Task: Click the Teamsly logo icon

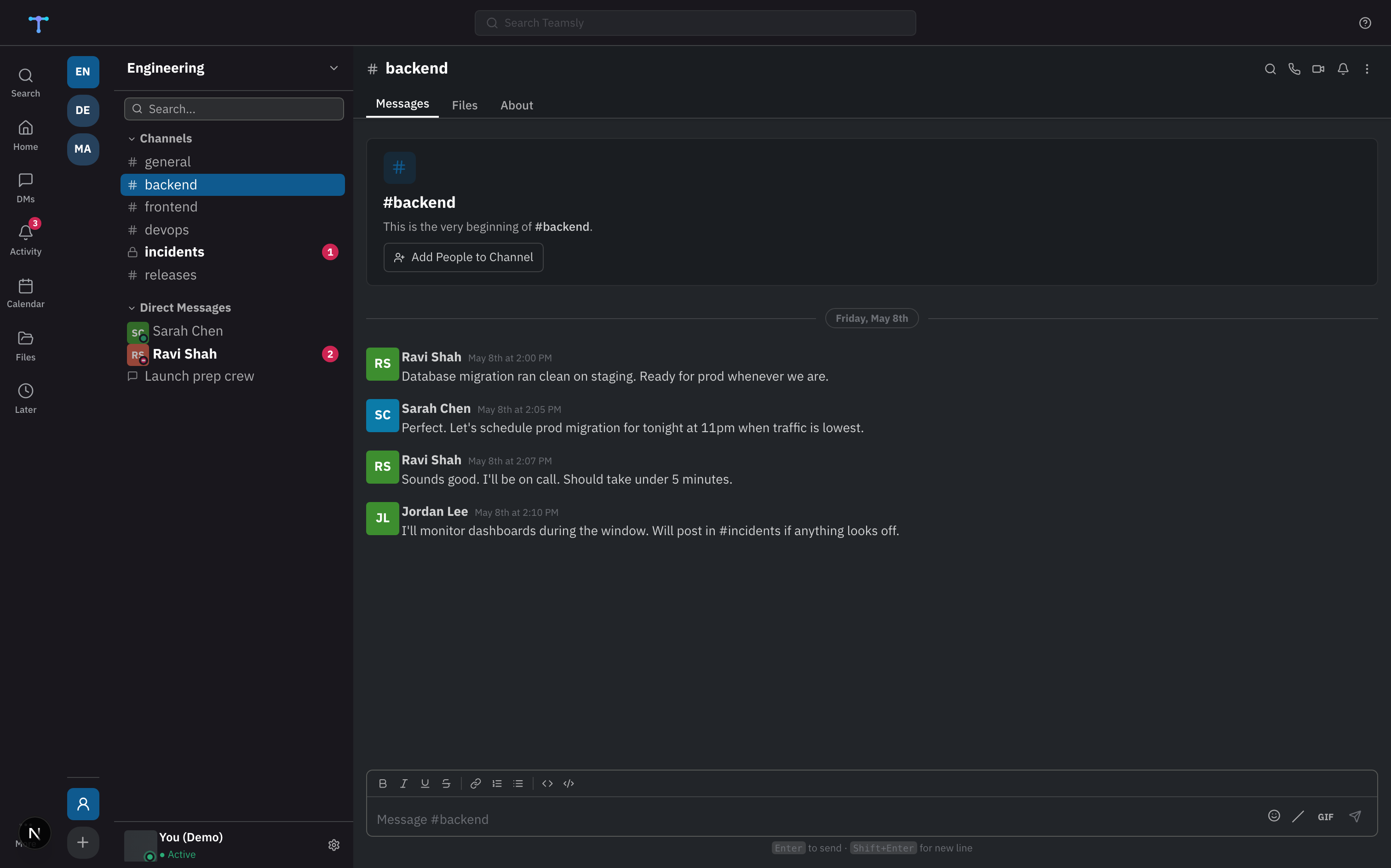Action: (39, 23)
